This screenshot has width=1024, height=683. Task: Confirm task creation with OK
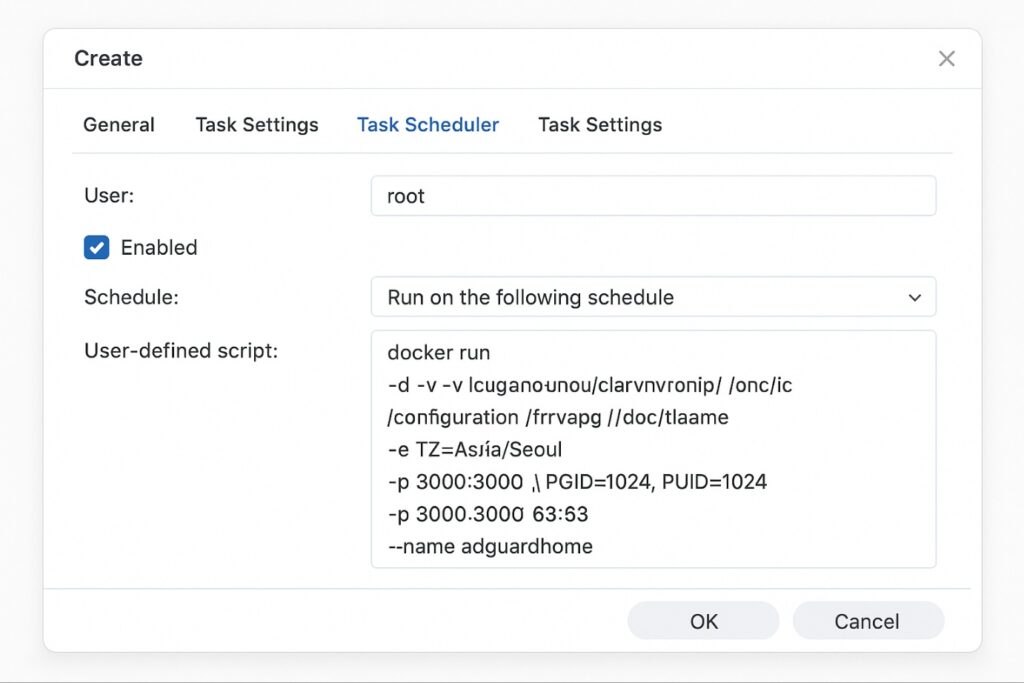702,620
